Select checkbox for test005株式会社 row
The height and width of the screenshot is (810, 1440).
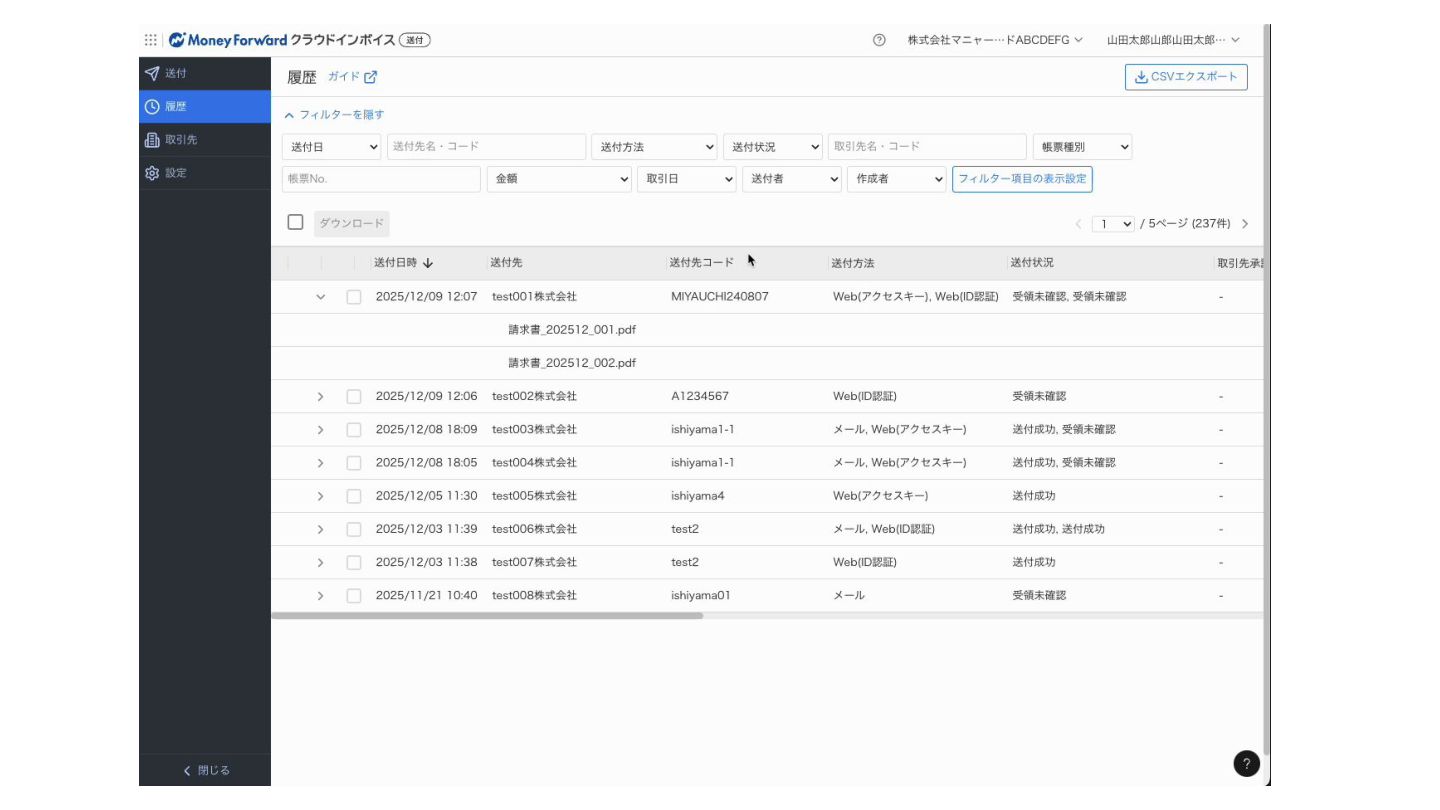pos(354,496)
